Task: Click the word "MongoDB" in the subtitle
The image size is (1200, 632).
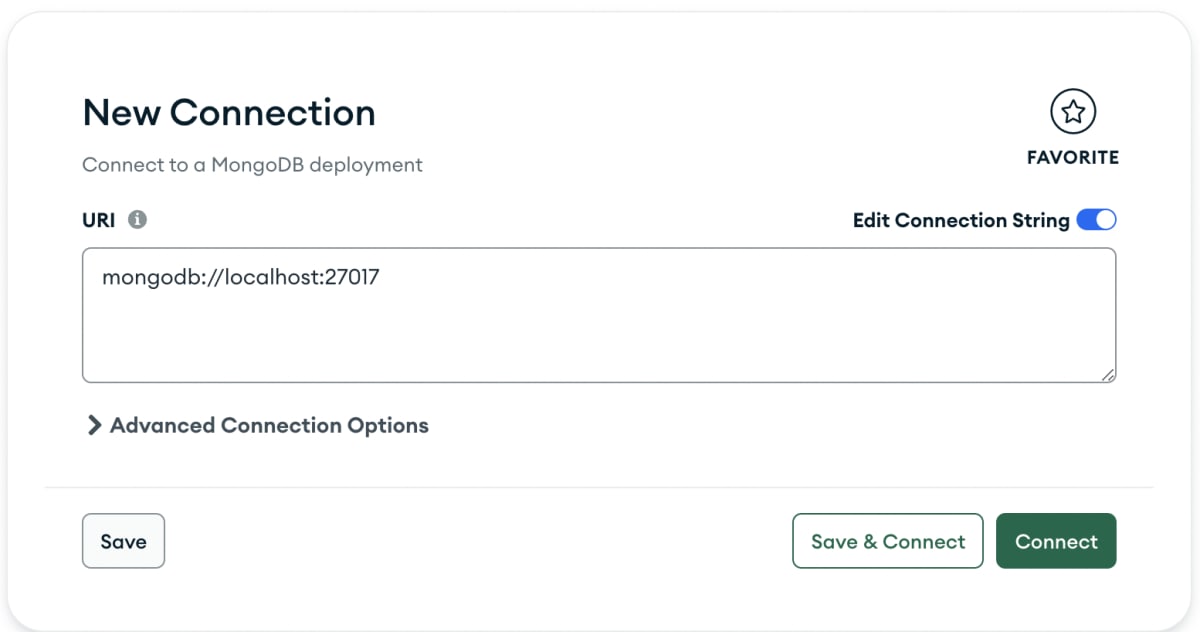Action: pyautogui.click(x=255, y=165)
